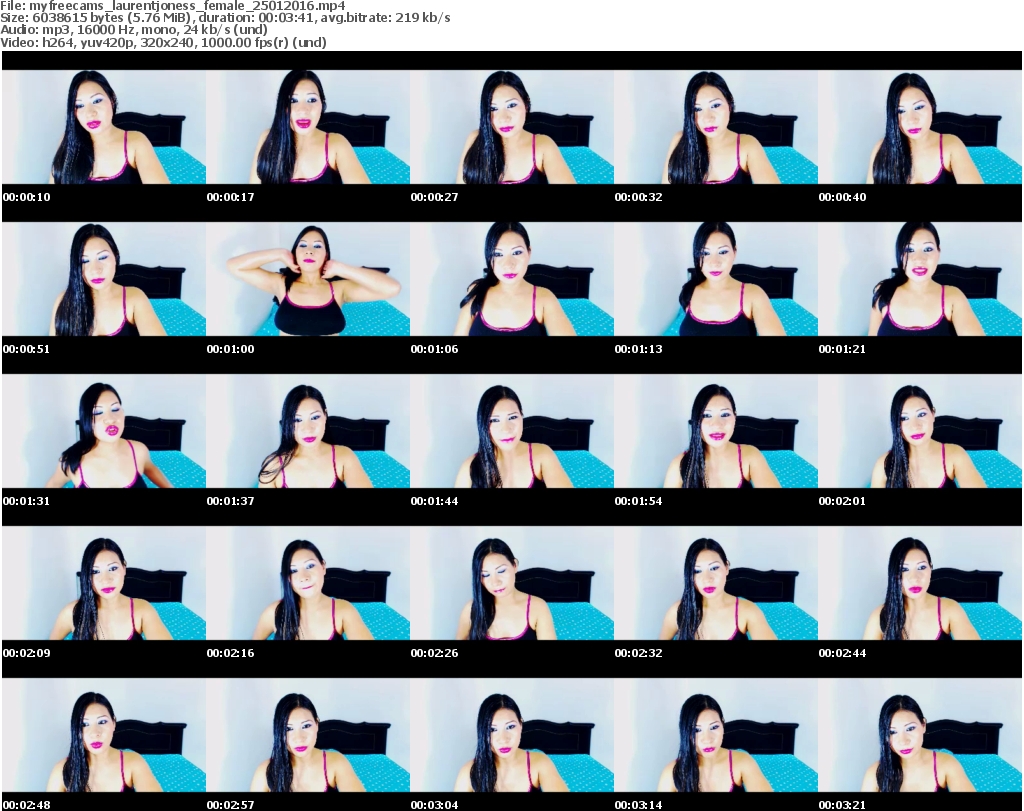
Task: Select the thumbnail at timestamp 00:03:21
Action: (920, 735)
